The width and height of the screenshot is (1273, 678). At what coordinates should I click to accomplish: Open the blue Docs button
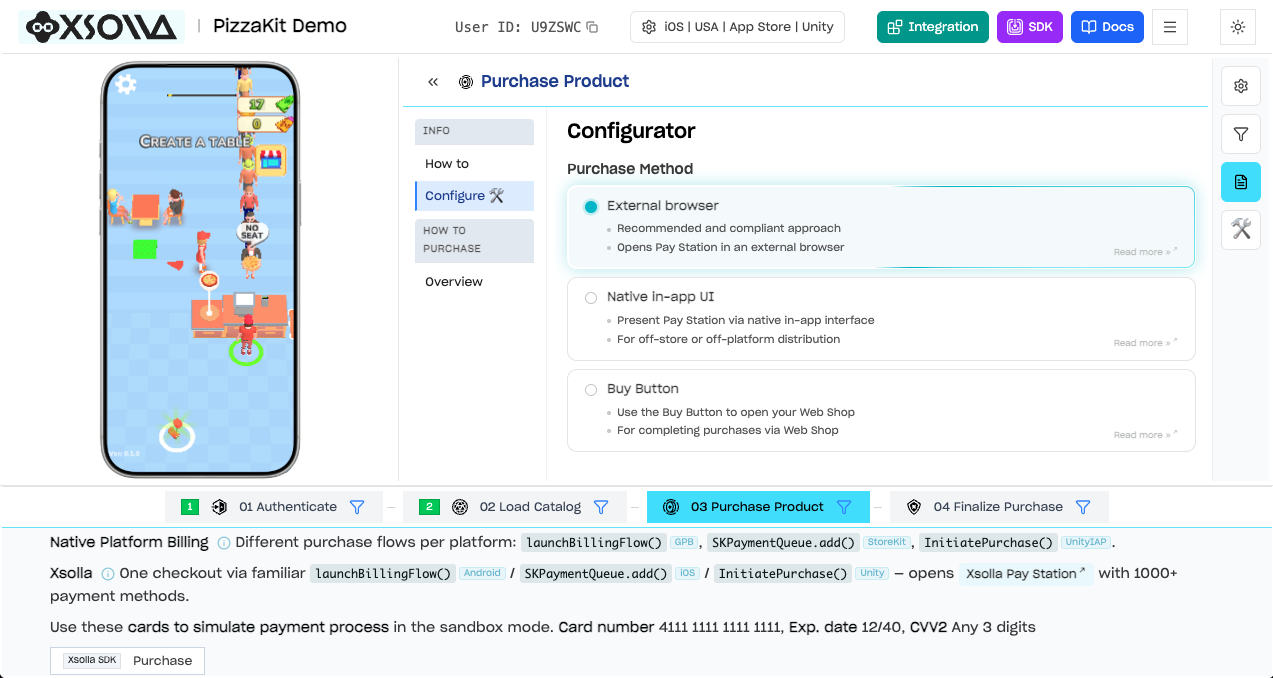point(1107,27)
